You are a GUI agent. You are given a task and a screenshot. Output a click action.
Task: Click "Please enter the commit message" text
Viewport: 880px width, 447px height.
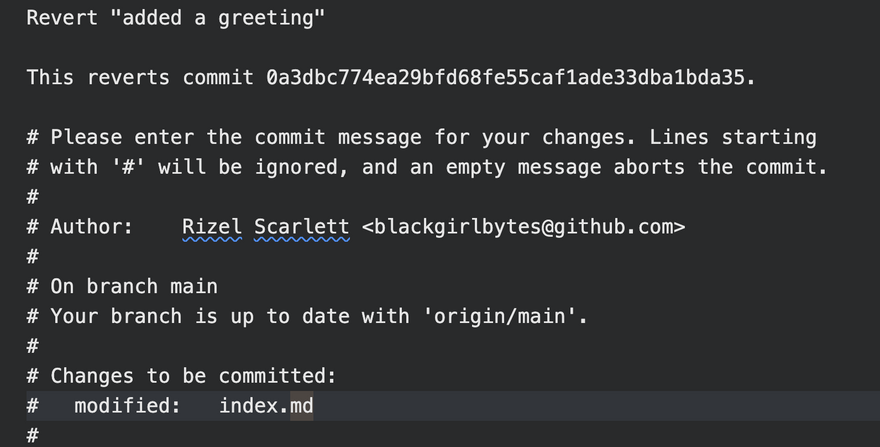240,137
